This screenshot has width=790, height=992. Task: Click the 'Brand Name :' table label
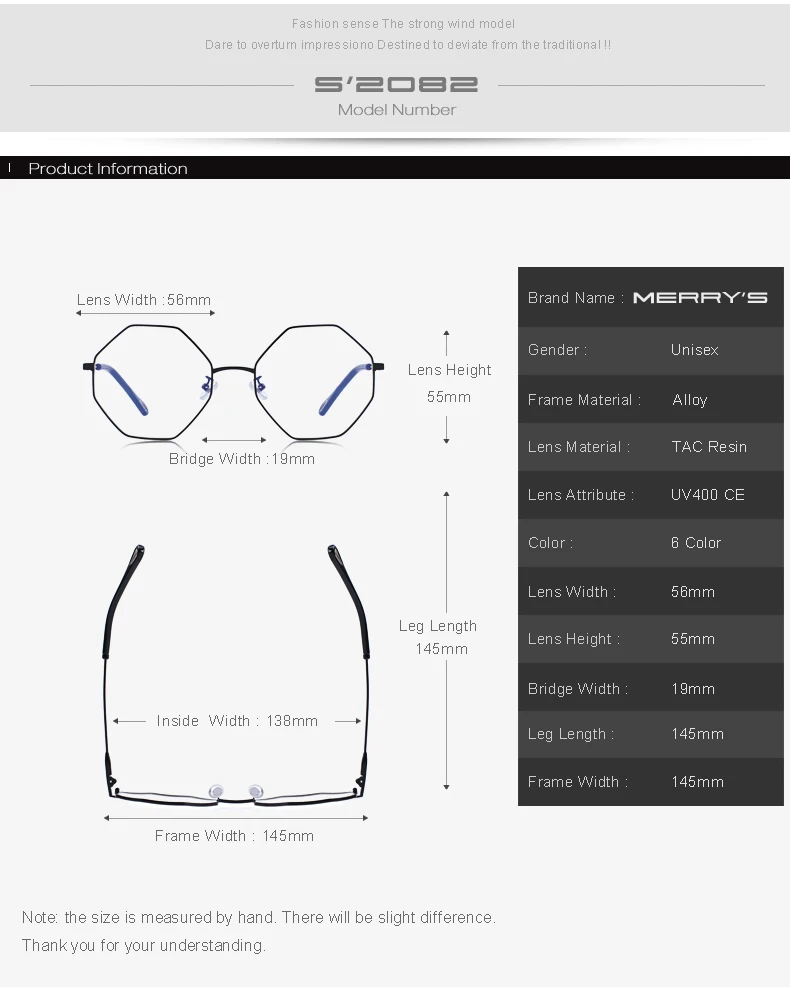pyautogui.click(x=576, y=298)
